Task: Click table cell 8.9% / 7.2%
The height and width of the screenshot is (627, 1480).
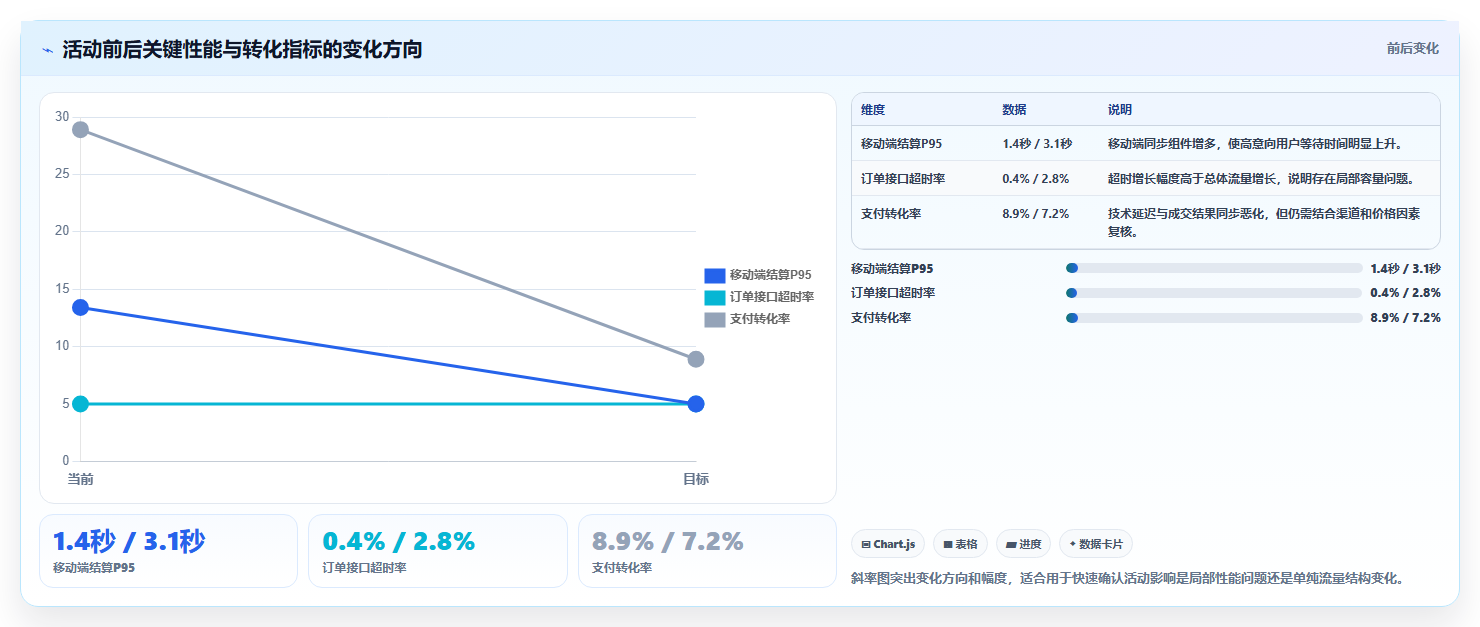Action: pos(1036,214)
